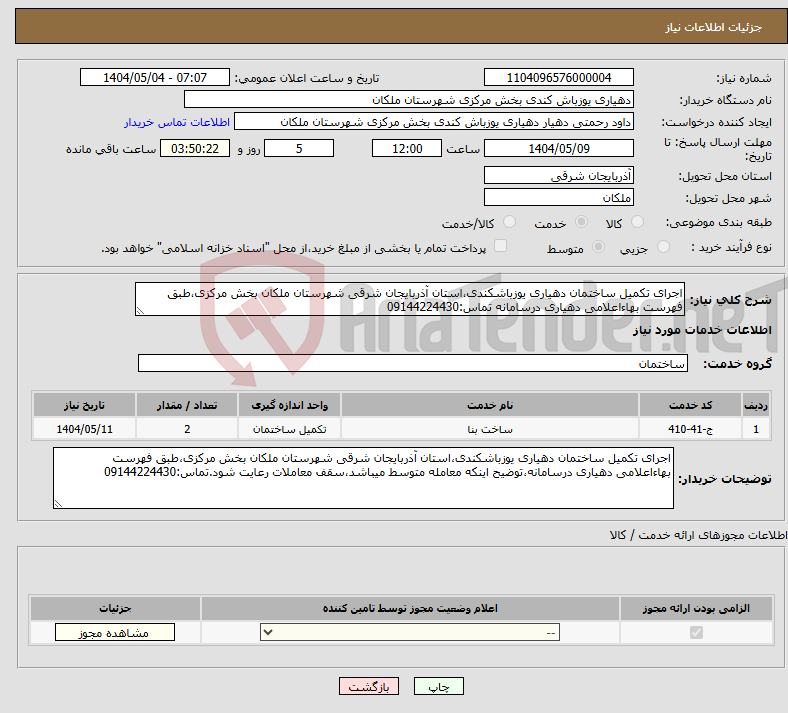
Task: Click the تکمیل ساختمان unit cell
Action: pyautogui.click(x=289, y=429)
